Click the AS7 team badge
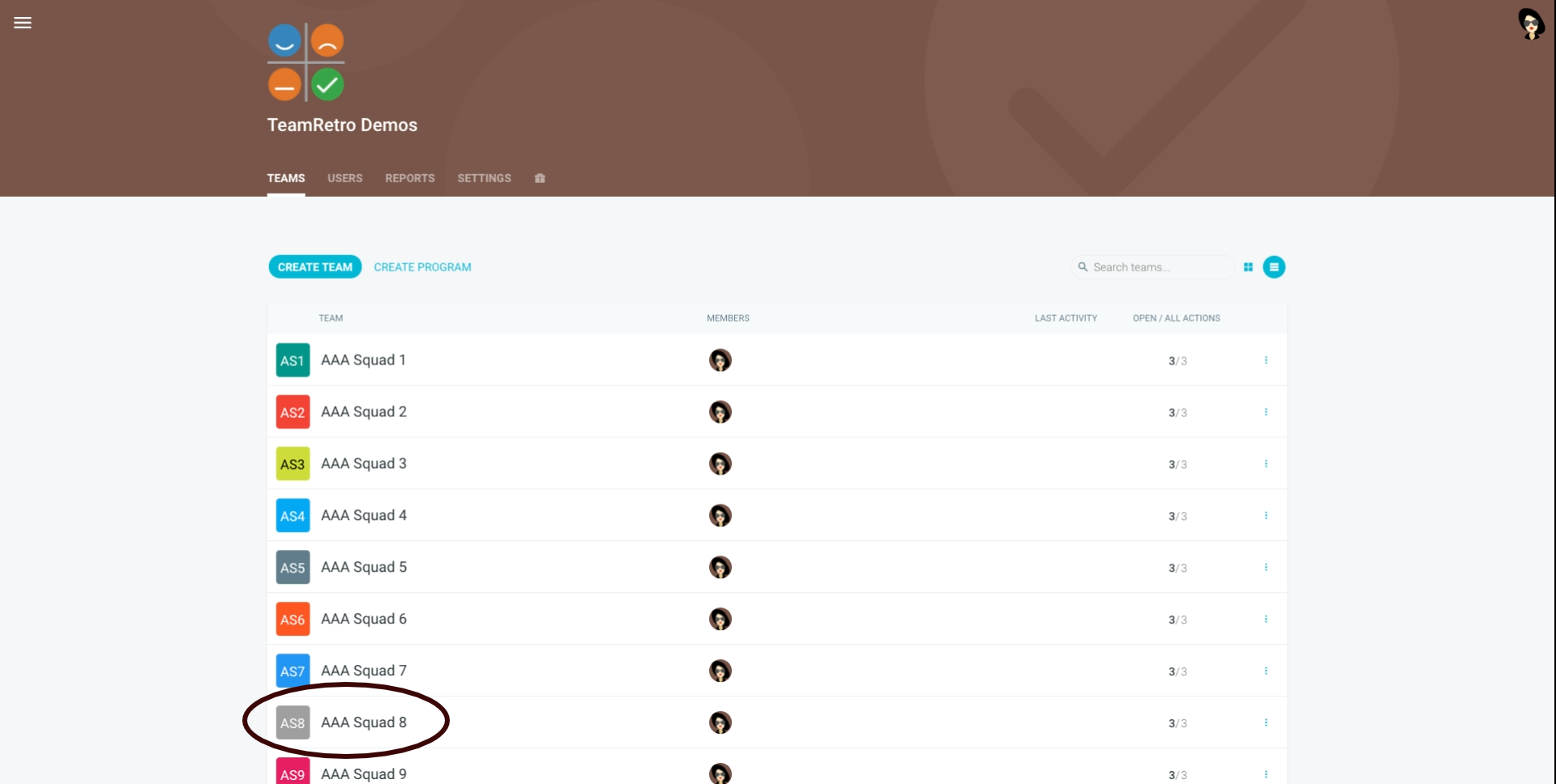The image size is (1556, 784). pyautogui.click(x=293, y=671)
